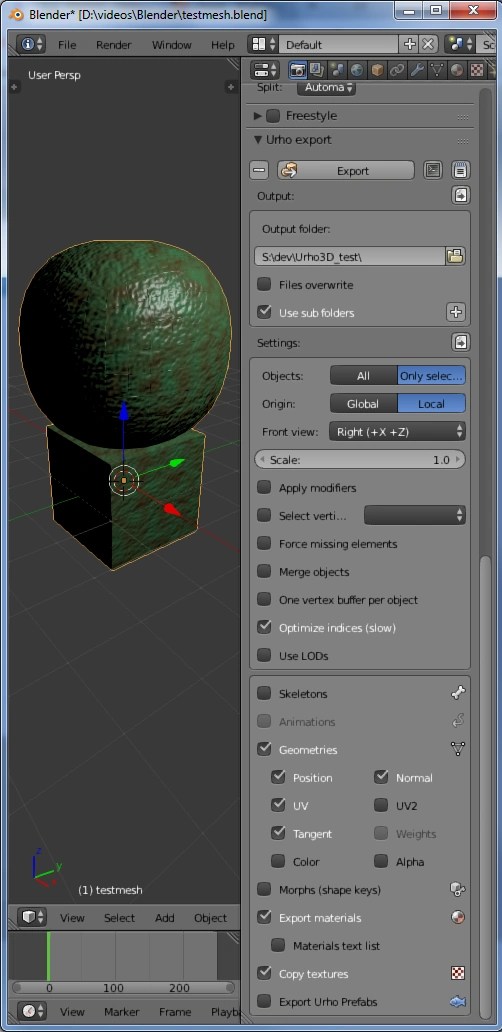The image size is (502, 1032).
Task: Open the Texture properties tab icon
Action: click(x=476, y=70)
